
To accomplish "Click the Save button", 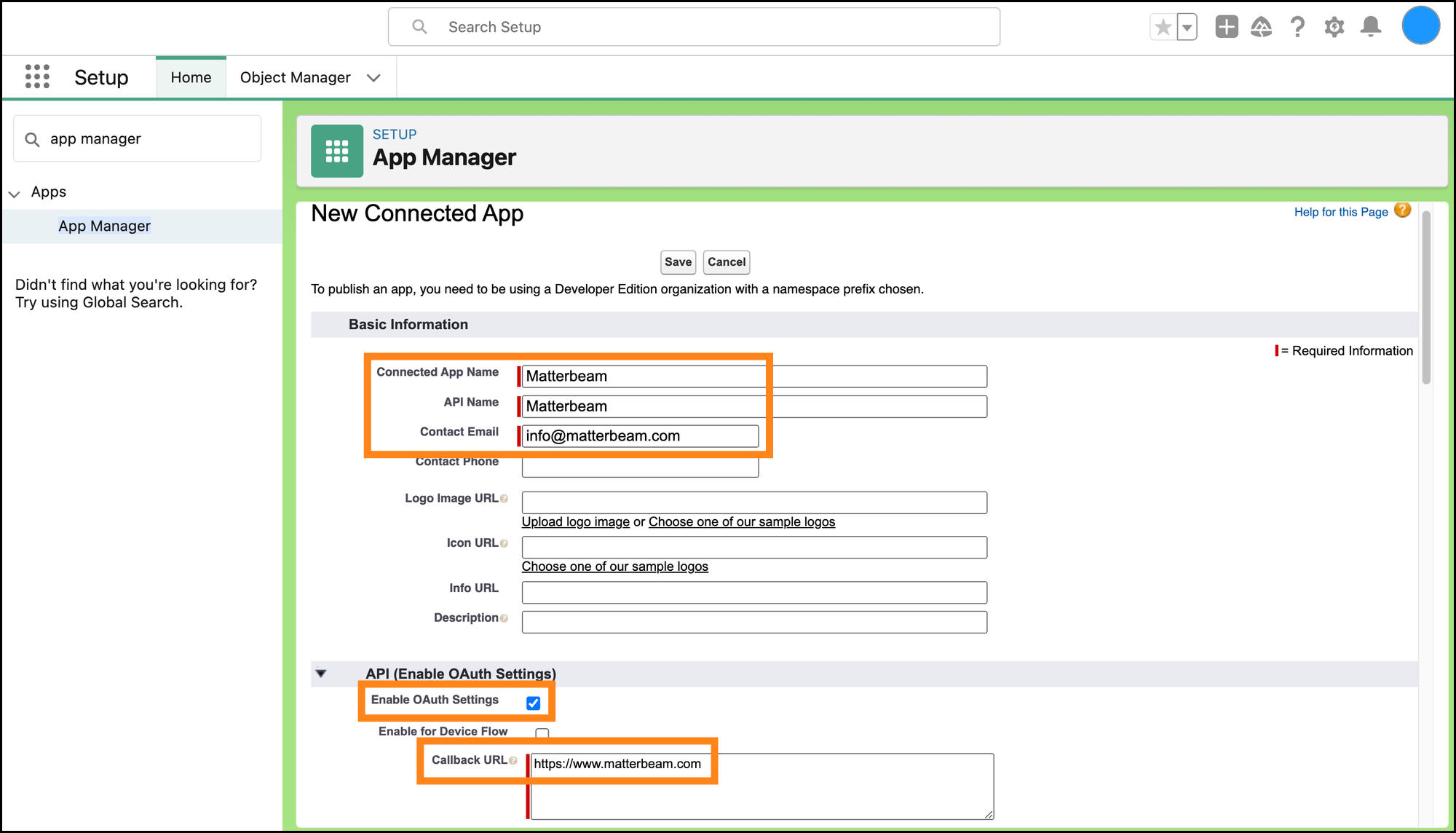I will 678,262.
